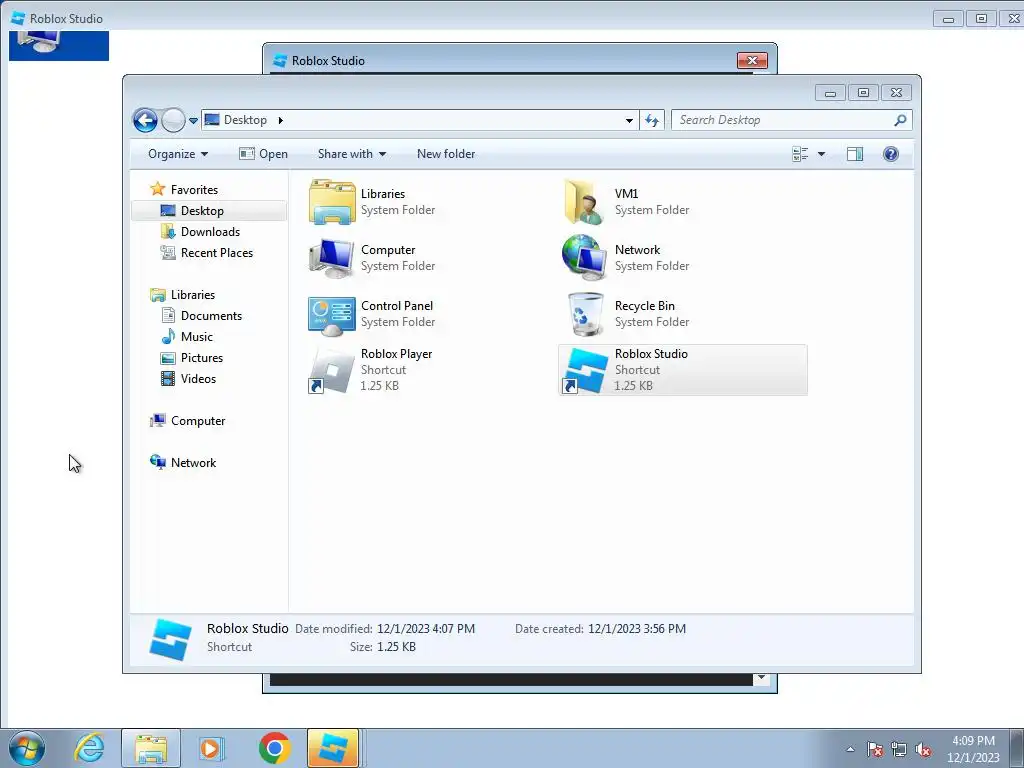Select Desktop in Favorites sidebar

209,211
